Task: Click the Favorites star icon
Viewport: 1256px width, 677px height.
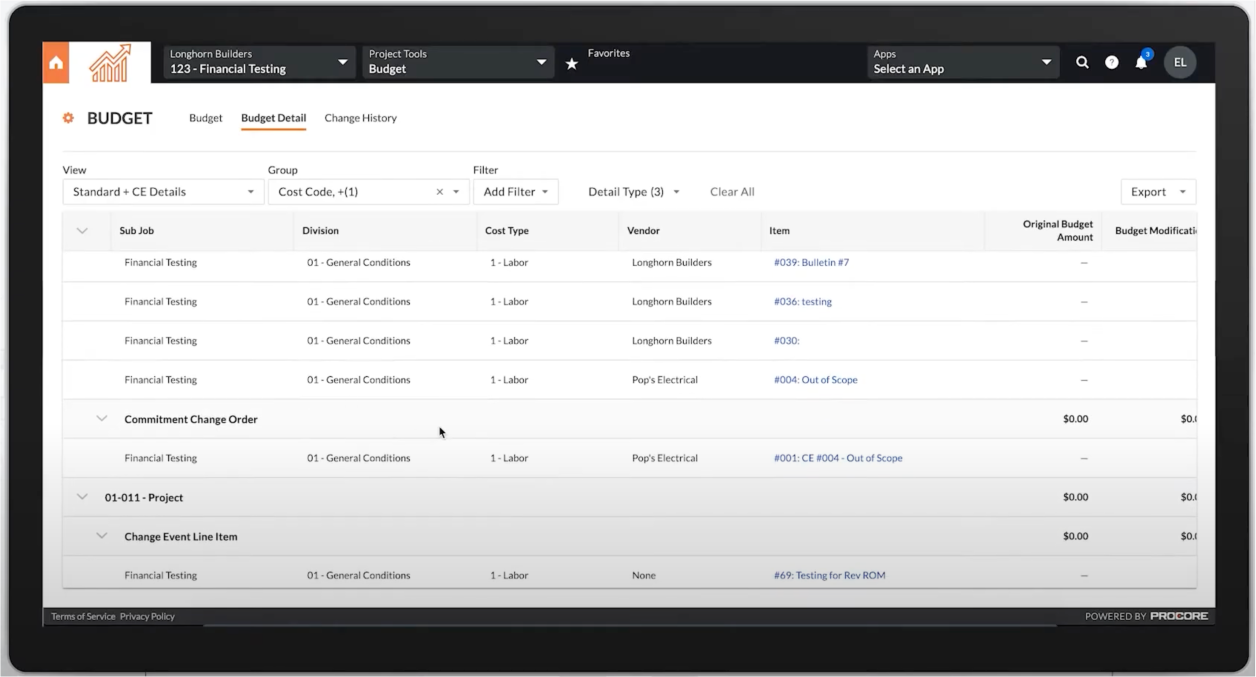Action: [x=572, y=64]
